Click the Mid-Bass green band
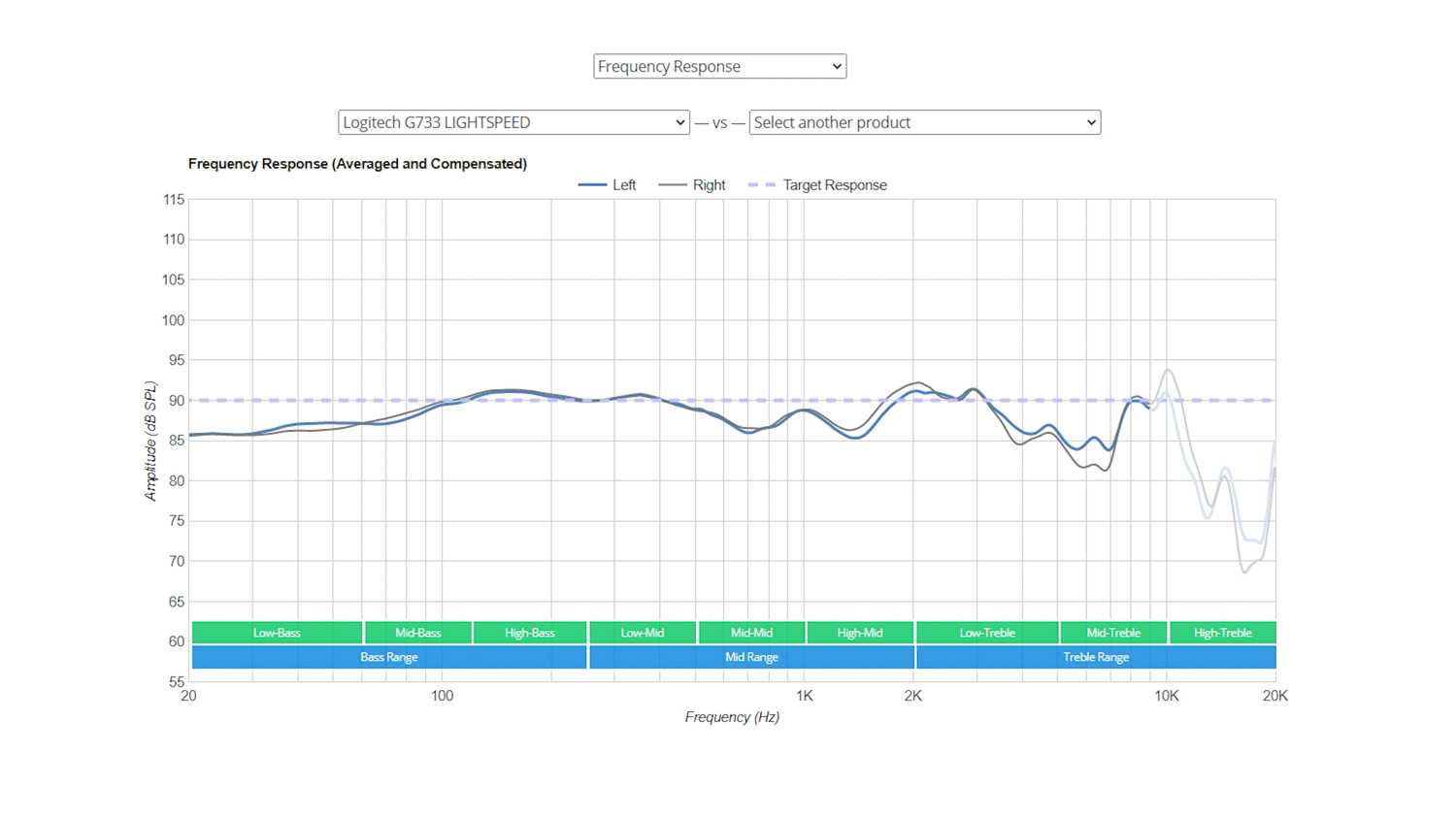Screen dimensions: 1456x819 tap(418, 633)
